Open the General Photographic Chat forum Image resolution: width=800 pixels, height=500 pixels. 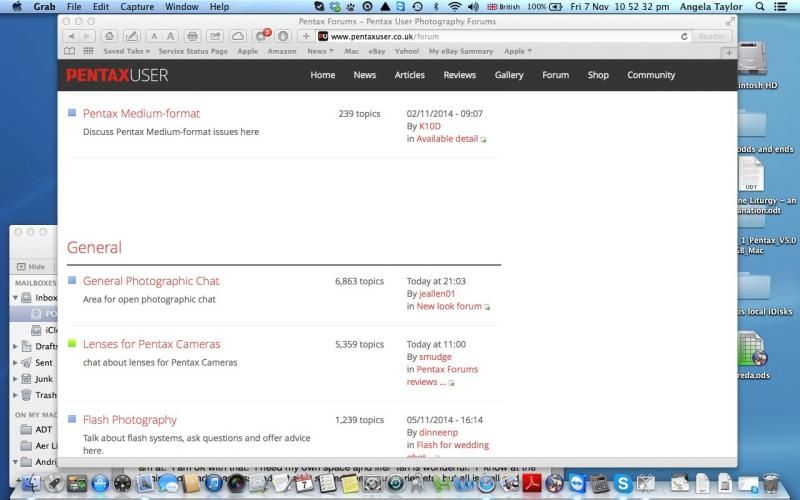click(151, 281)
